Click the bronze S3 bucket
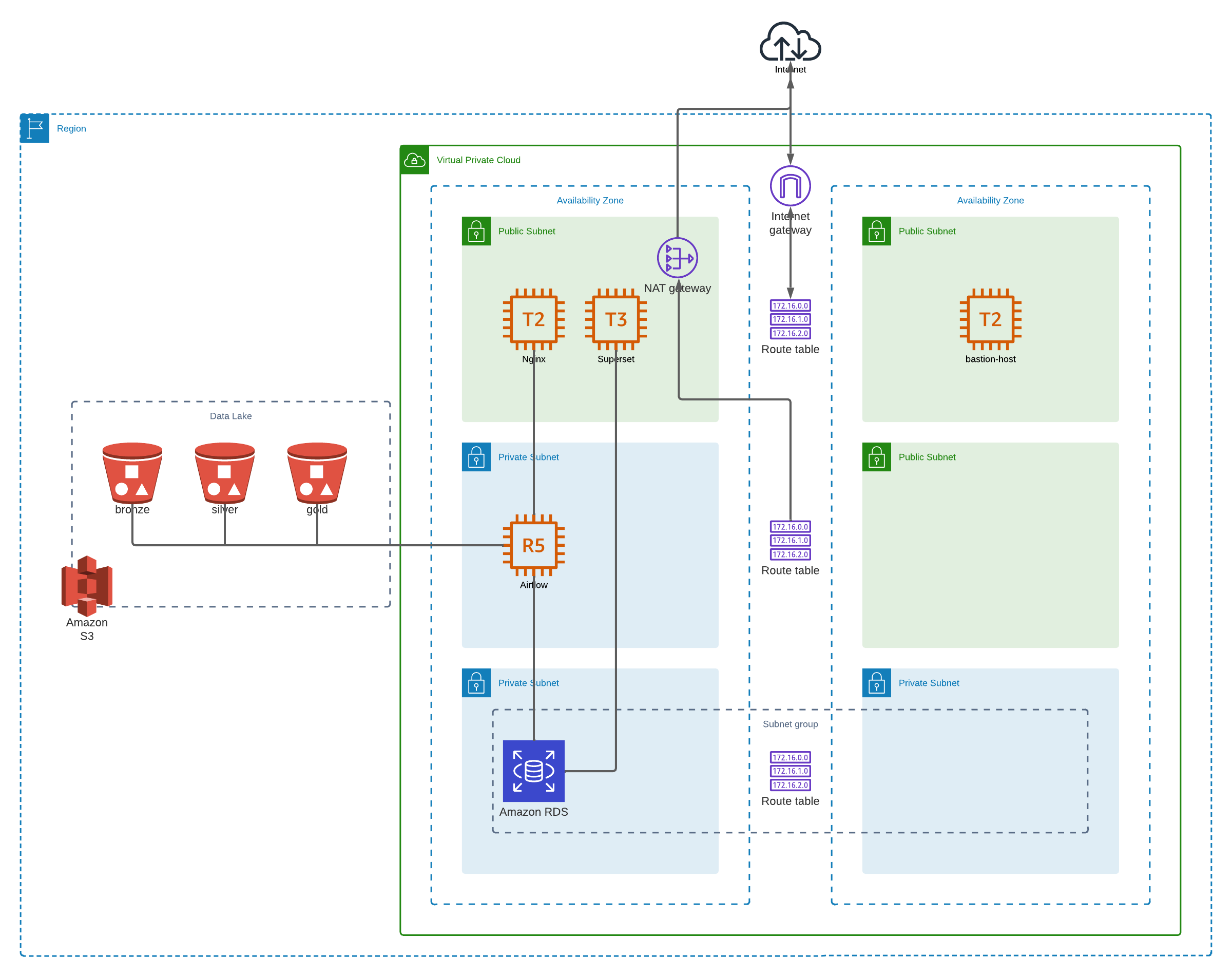Image resolution: width=1232 pixels, height=977 pixels. coord(132,472)
